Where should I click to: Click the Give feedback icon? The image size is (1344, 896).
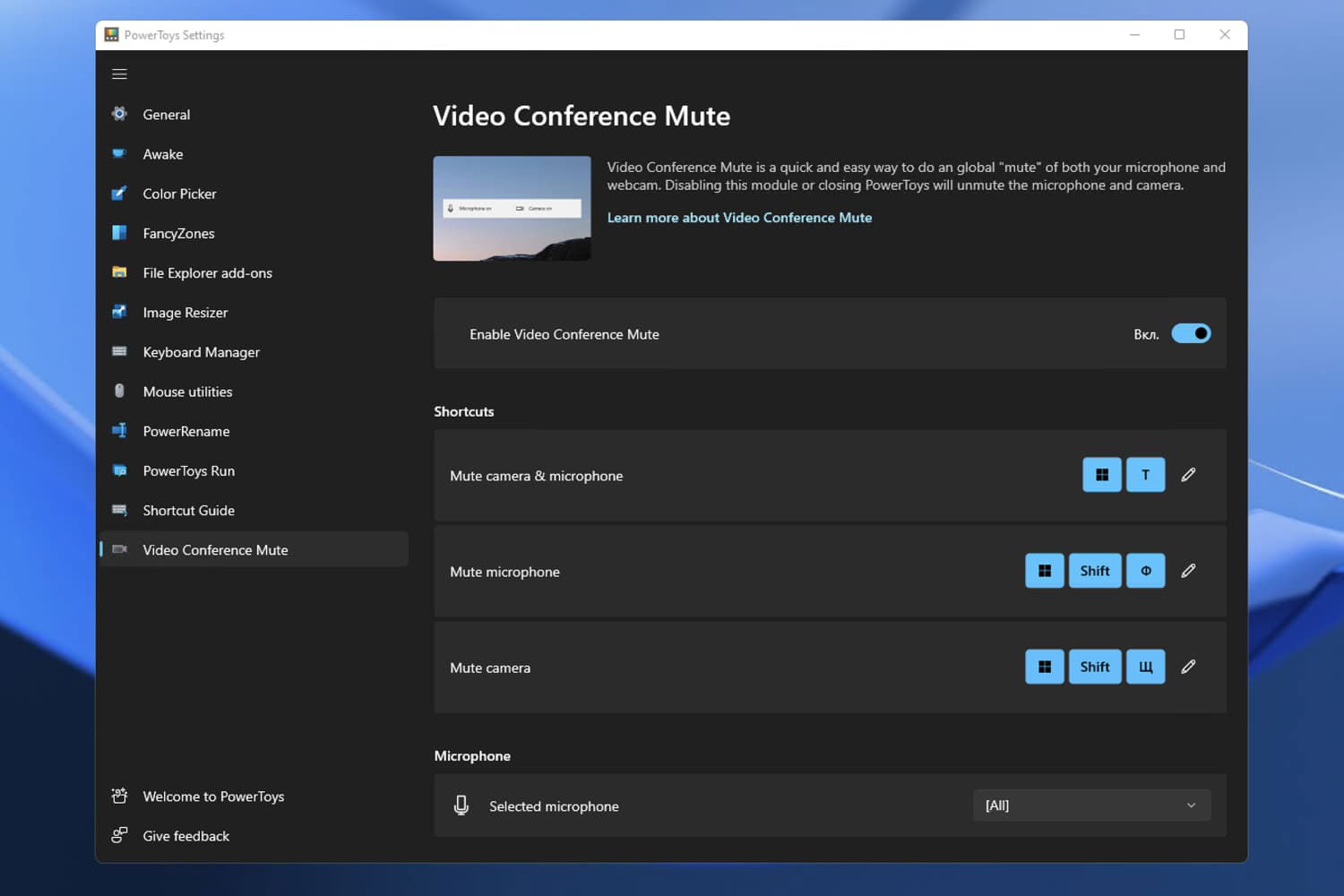tap(119, 835)
